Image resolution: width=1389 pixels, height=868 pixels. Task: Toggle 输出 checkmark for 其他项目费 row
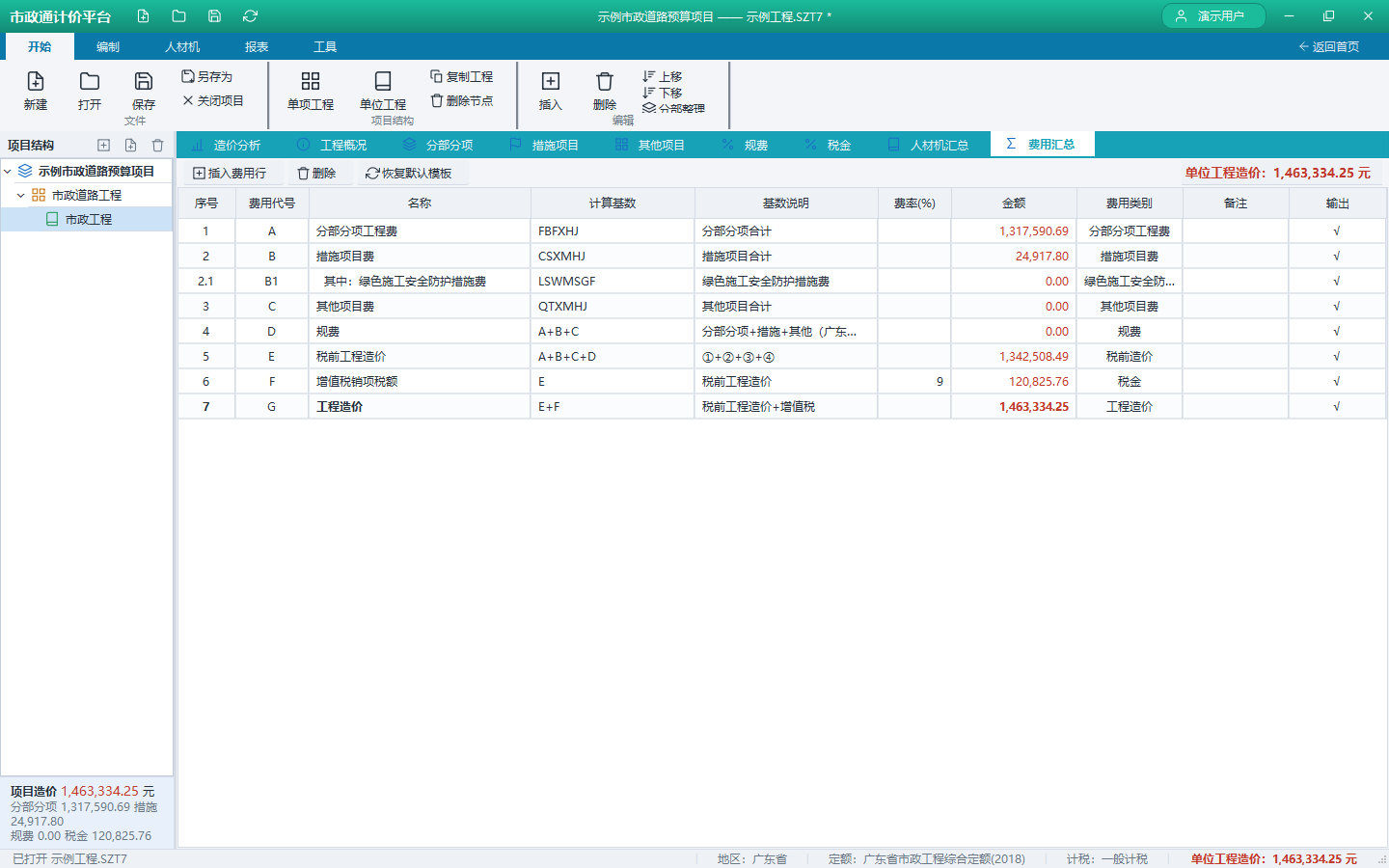coord(1337,307)
